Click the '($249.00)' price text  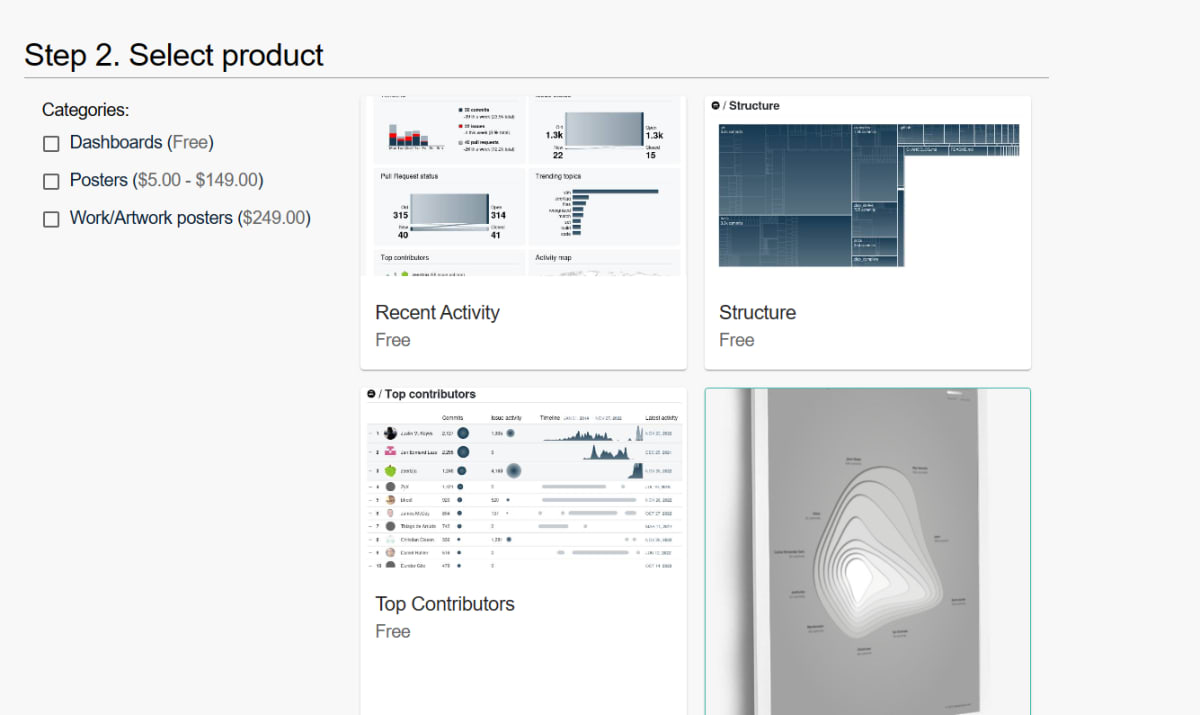point(274,217)
